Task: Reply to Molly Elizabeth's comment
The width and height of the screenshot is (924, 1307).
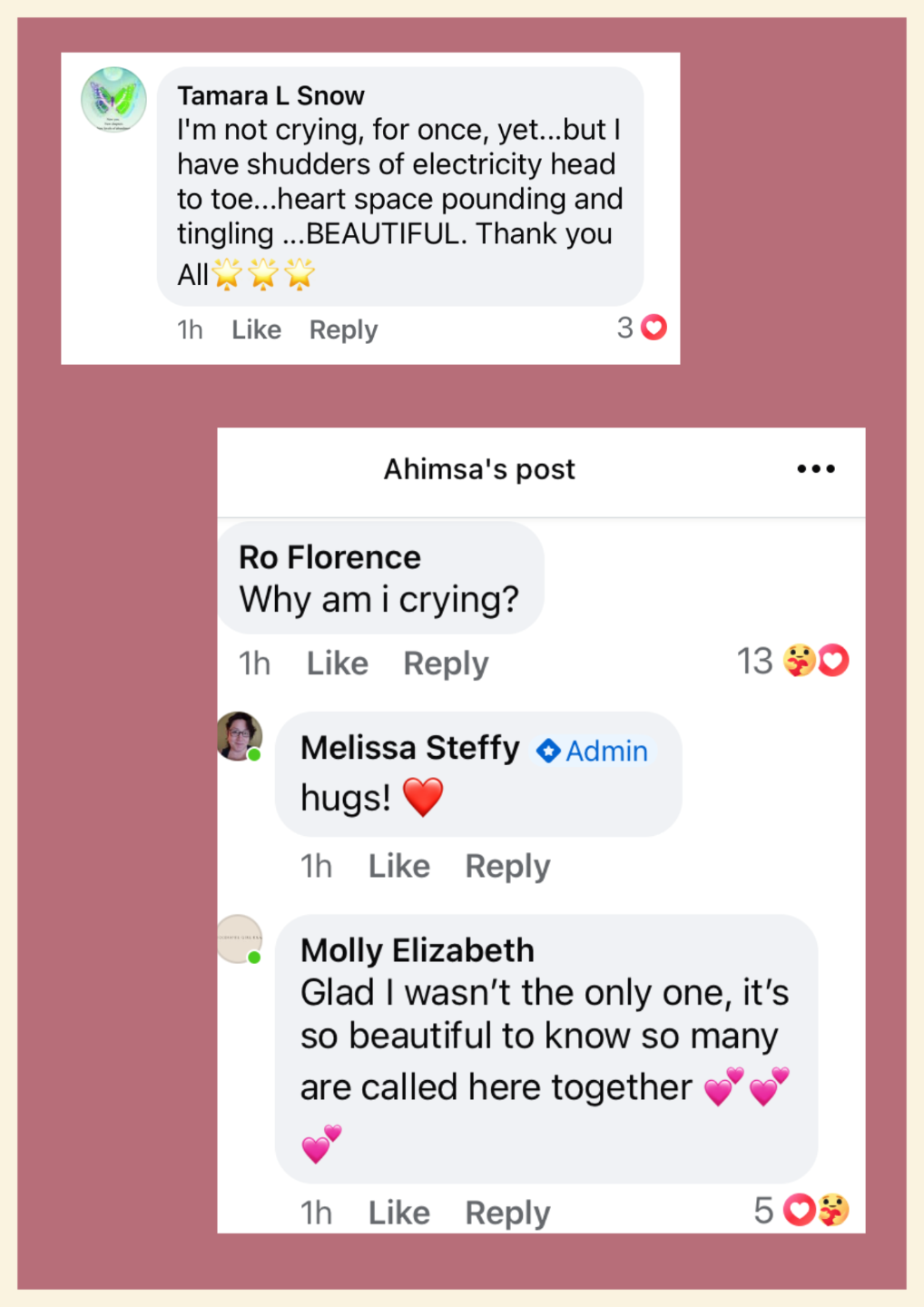Action: tap(507, 1214)
